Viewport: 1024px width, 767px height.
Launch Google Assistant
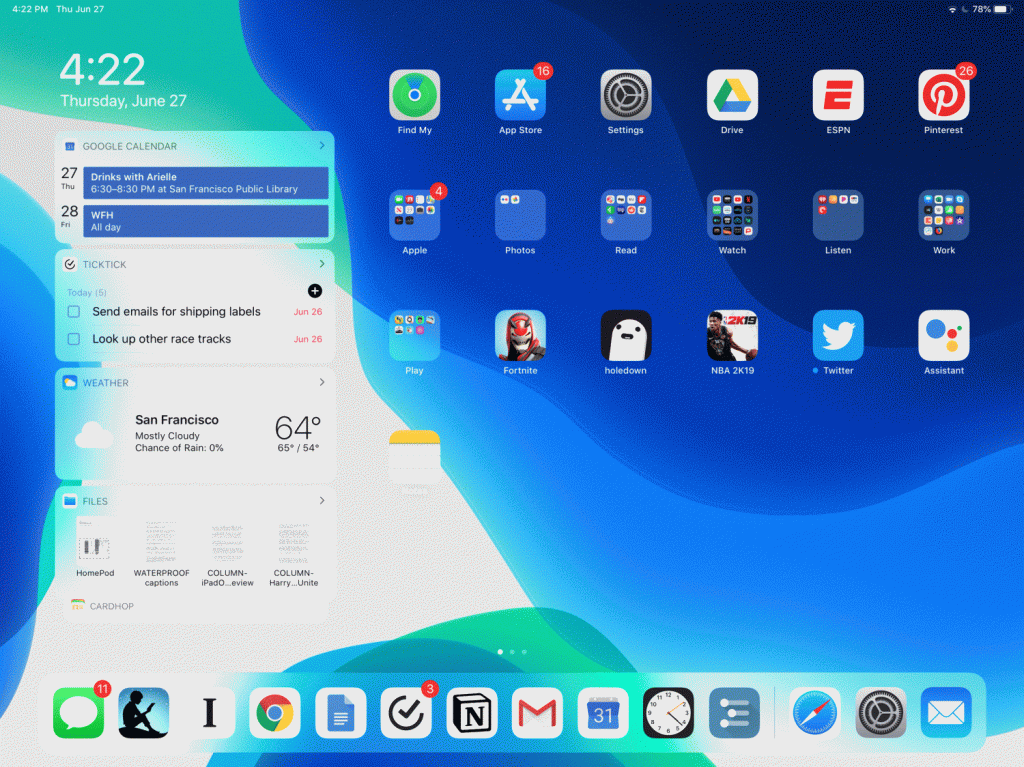[943, 335]
